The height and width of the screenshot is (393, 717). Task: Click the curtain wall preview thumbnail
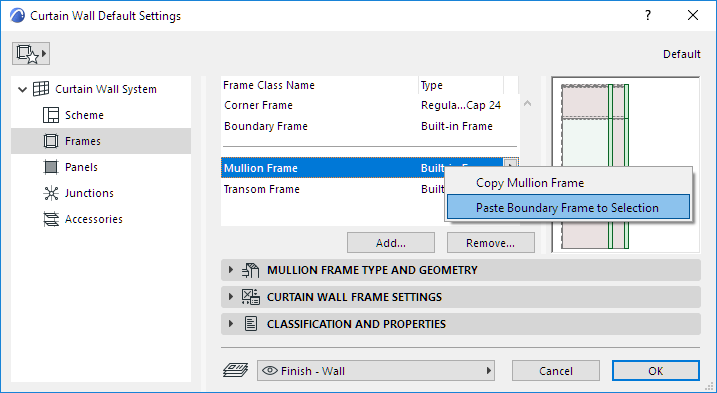coord(626,165)
